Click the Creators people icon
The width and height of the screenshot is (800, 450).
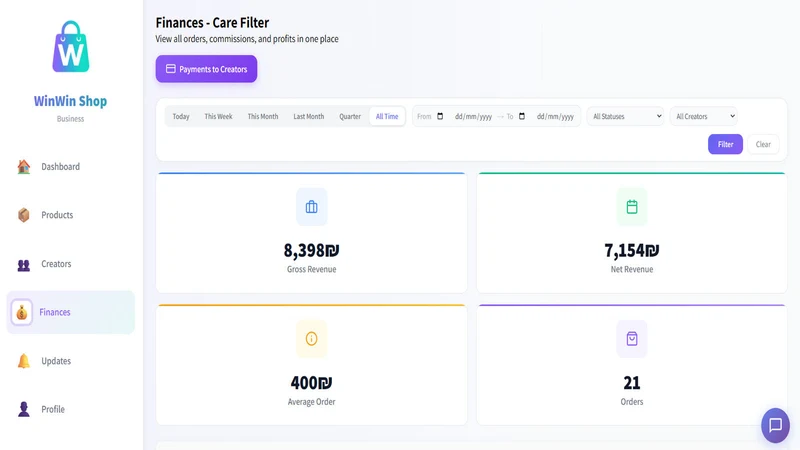pos(23,265)
